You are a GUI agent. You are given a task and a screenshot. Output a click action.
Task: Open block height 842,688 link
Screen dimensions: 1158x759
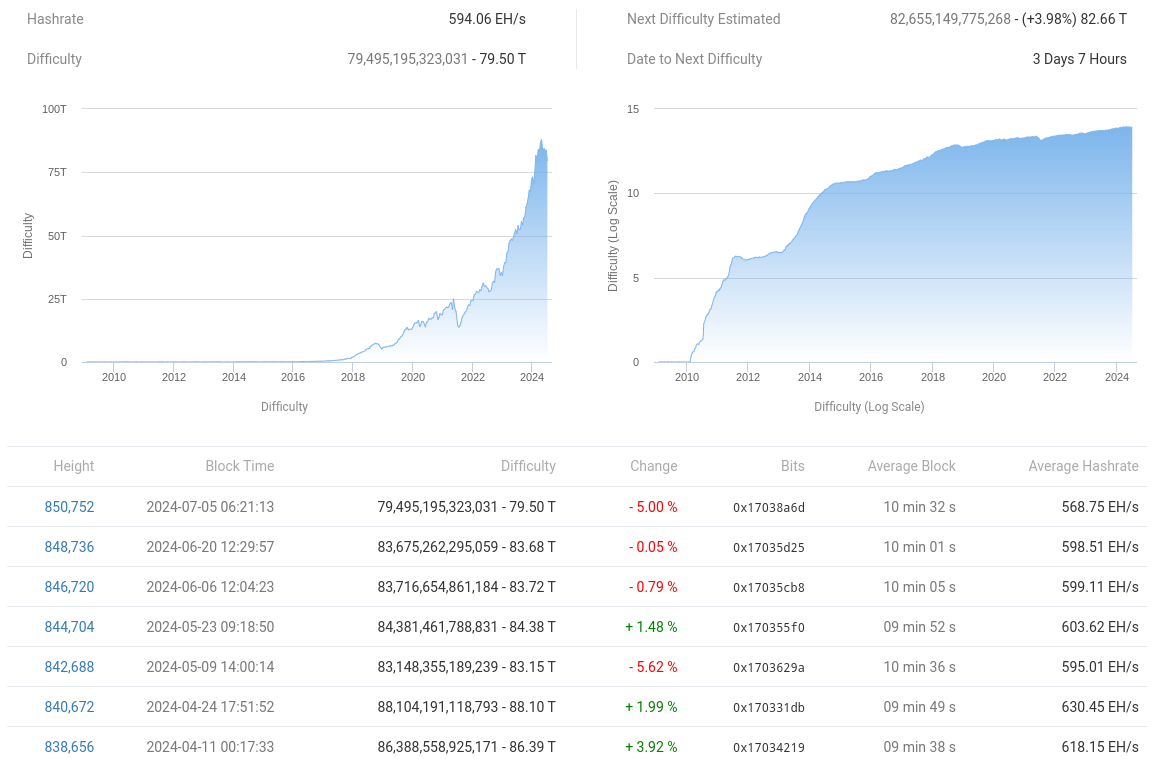(69, 667)
